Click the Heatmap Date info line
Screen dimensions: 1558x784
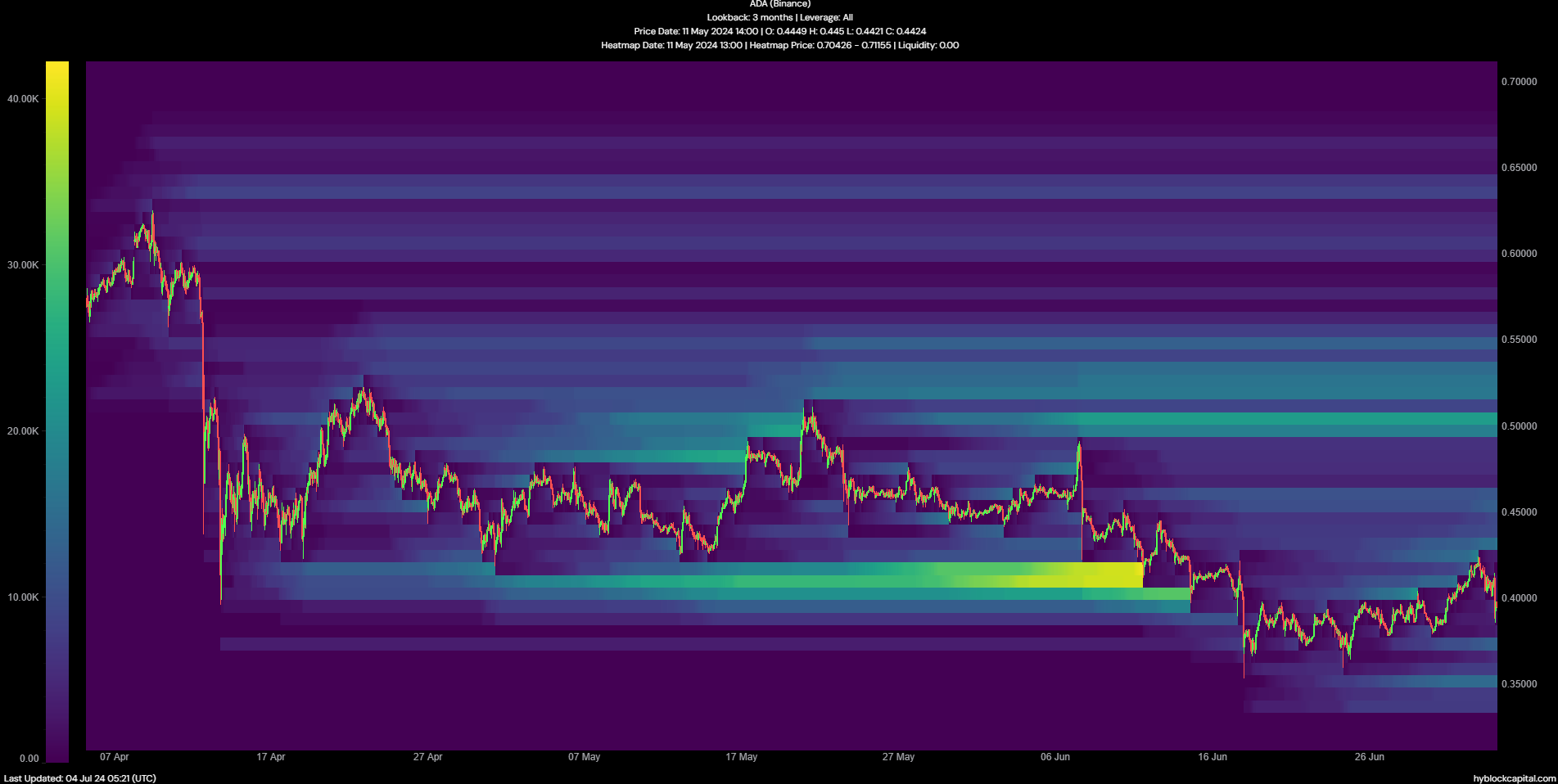coord(779,45)
